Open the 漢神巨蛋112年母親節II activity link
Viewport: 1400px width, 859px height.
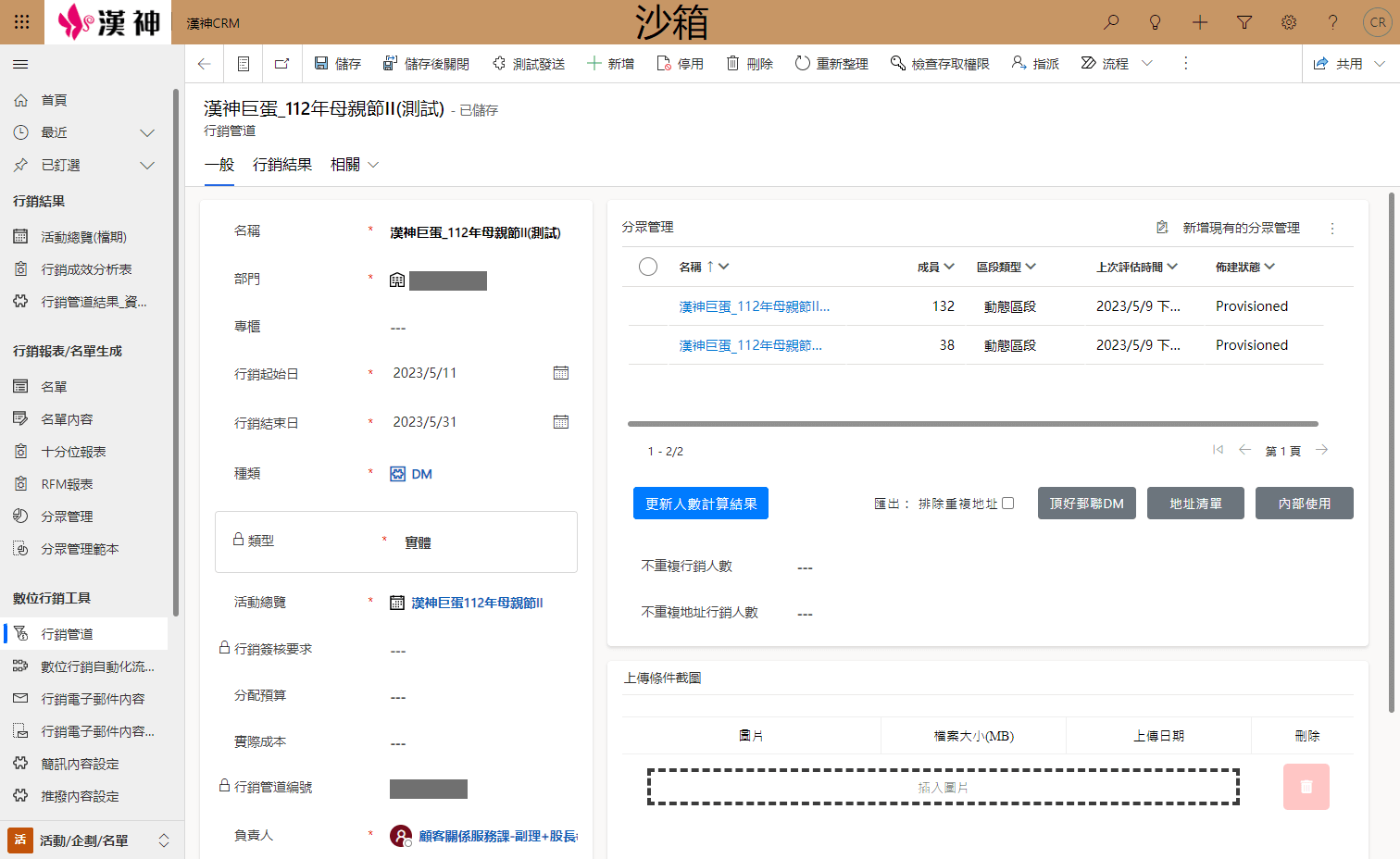[x=477, y=603]
